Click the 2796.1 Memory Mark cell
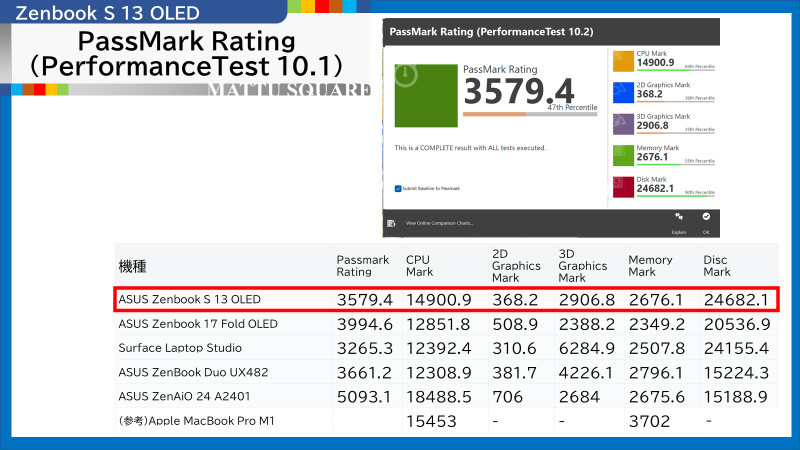This screenshot has width=800, height=450. [x=656, y=373]
